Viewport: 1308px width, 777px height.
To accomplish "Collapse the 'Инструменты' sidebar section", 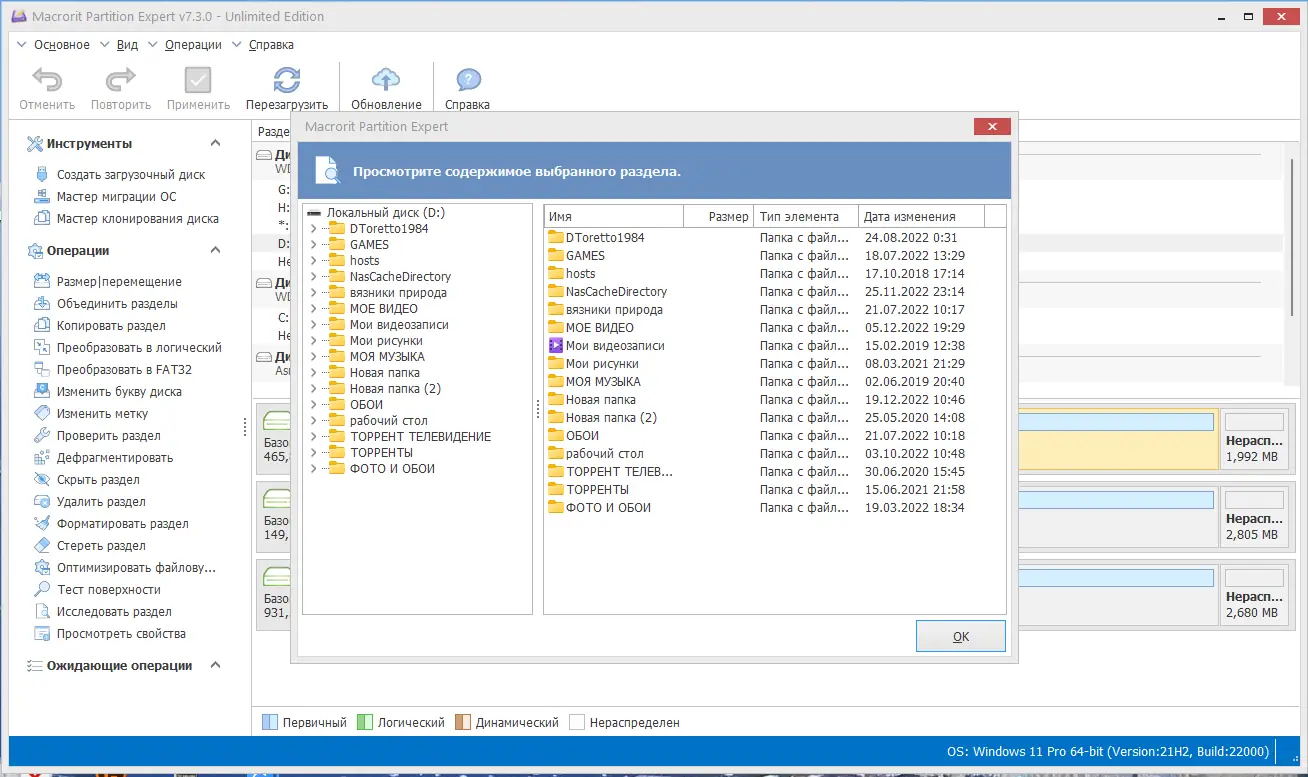I will [215, 143].
